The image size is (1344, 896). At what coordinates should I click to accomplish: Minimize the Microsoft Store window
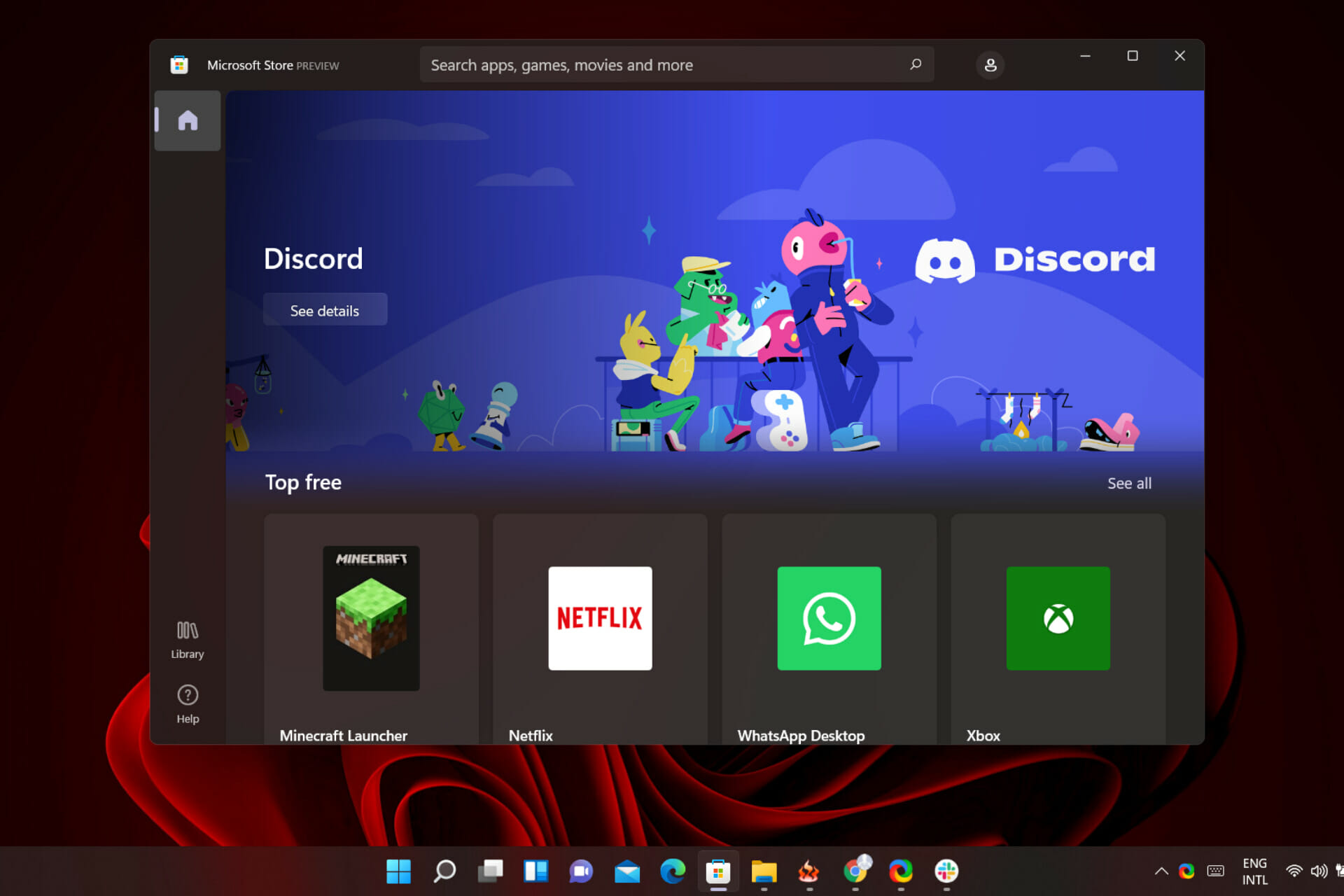point(1085,56)
